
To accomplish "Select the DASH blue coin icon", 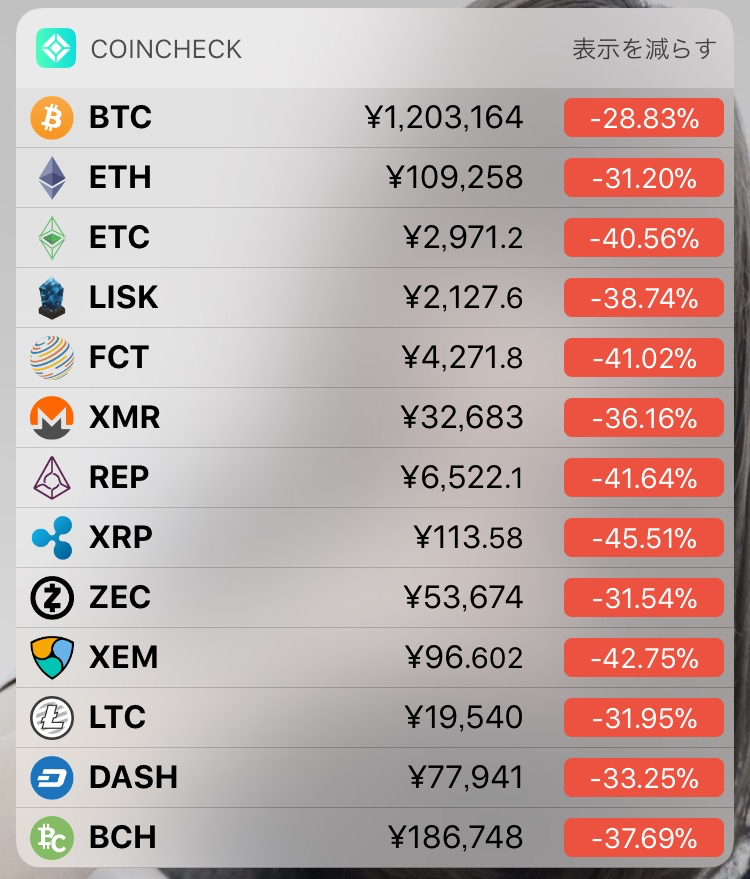I will pos(52,778).
